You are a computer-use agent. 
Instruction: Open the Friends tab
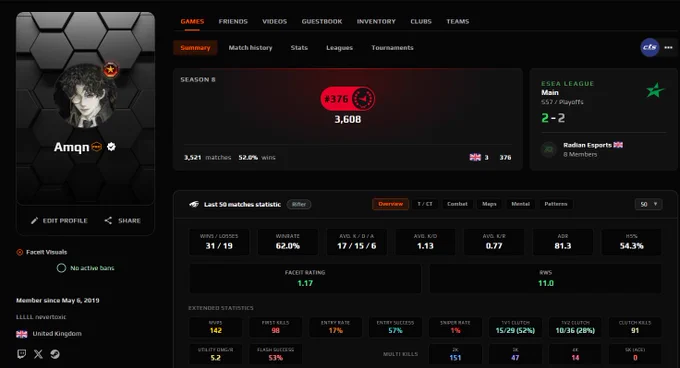tap(233, 21)
